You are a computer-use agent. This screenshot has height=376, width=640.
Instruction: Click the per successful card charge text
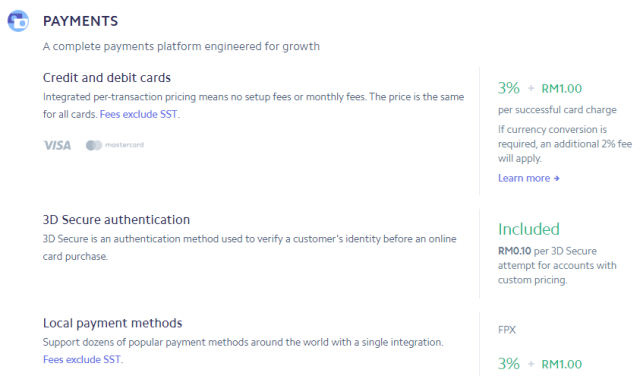pyautogui.click(x=557, y=110)
